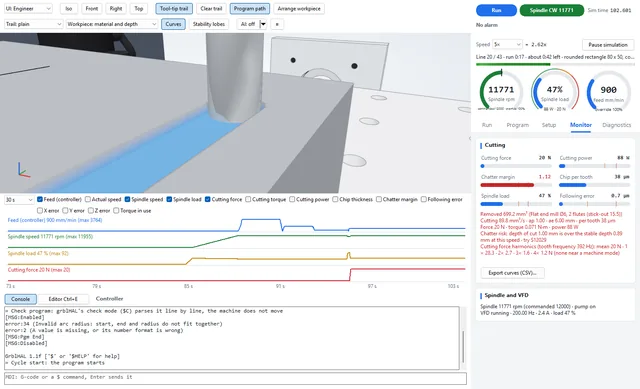The height and width of the screenshot is (389, 640).
Task: Open the Workpiece: material and depth dropdown
Action: (x=112, y=24)
